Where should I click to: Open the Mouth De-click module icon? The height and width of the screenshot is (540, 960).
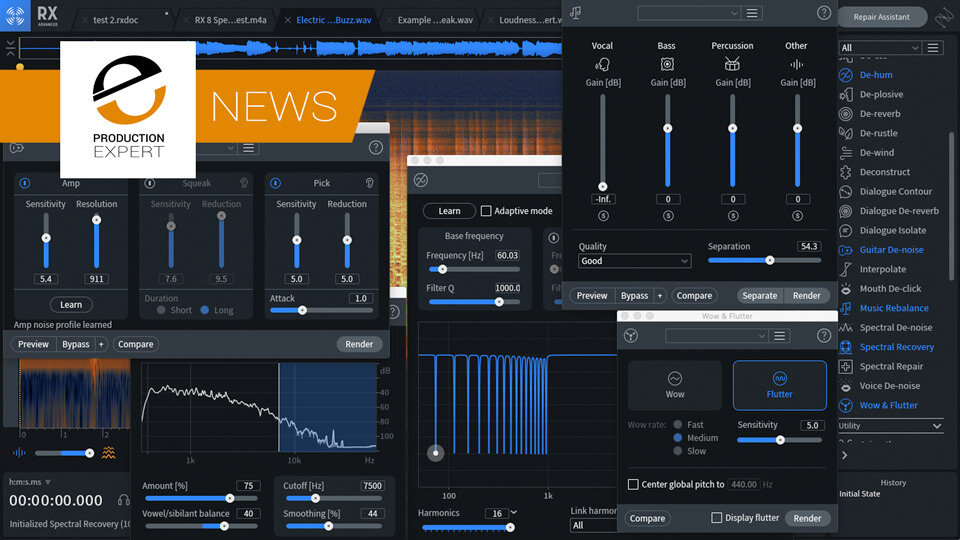(x=846, y=289)
